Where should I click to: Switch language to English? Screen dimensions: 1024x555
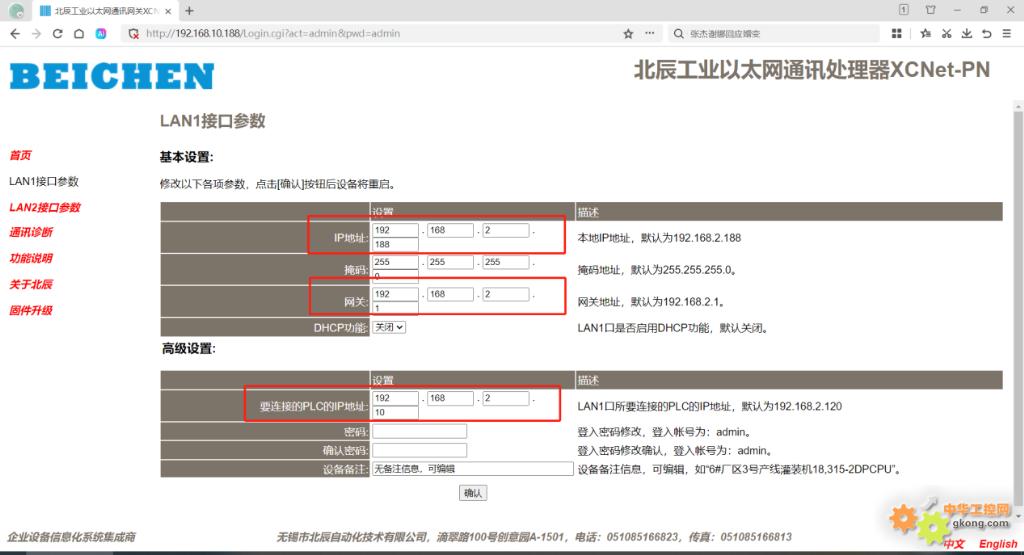click(x=998, y=544)
